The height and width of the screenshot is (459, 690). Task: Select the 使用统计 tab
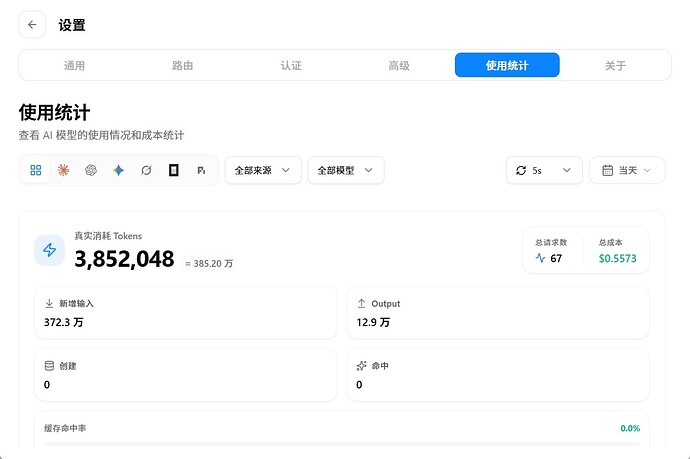(x=507, y=65)
